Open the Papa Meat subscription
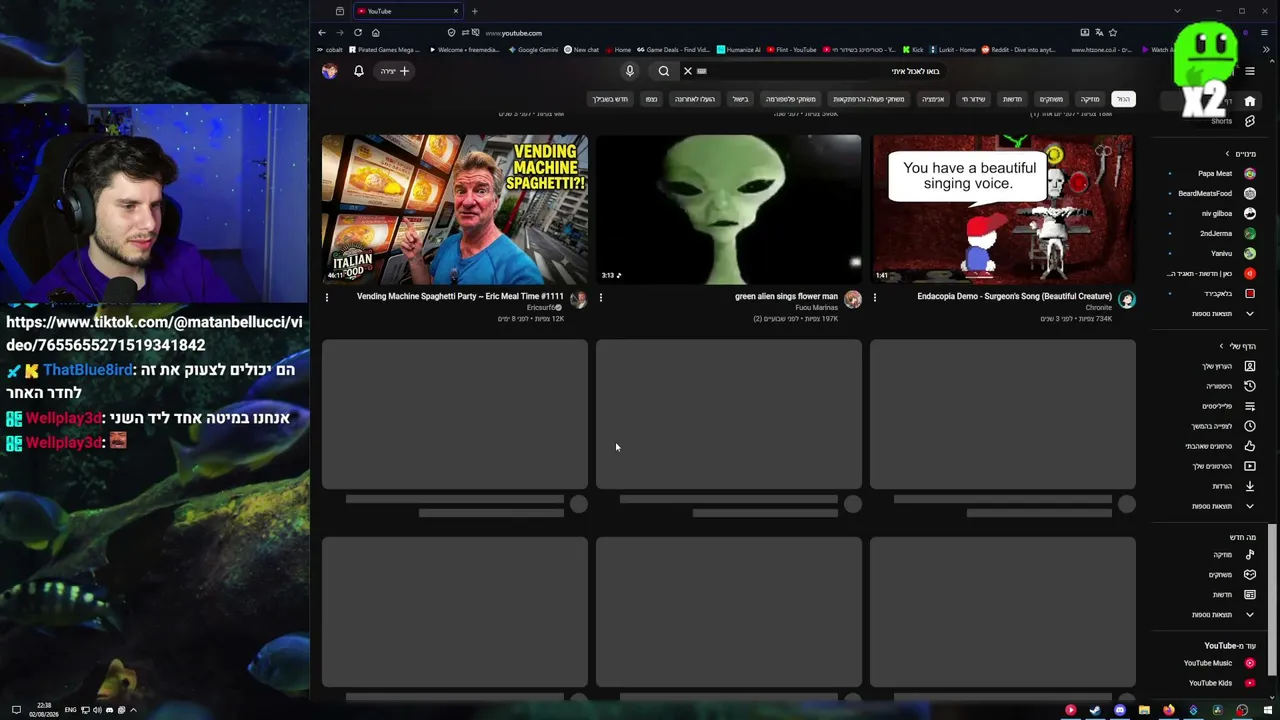The width and height of the screenshot is (1280, 720). pyautogui.click(x=1212, y=174)
